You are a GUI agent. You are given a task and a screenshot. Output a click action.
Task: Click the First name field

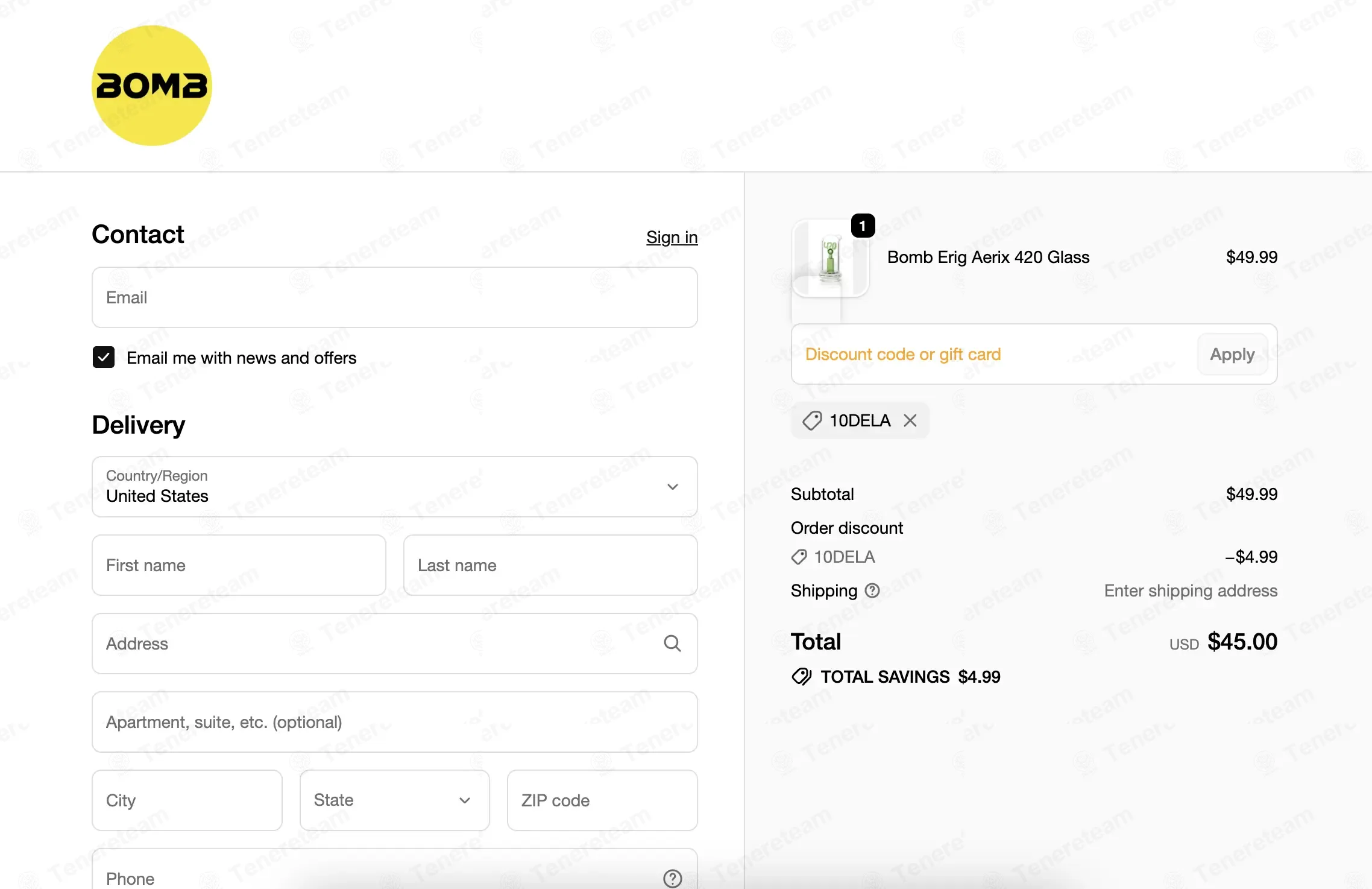(x=239, y=565)
